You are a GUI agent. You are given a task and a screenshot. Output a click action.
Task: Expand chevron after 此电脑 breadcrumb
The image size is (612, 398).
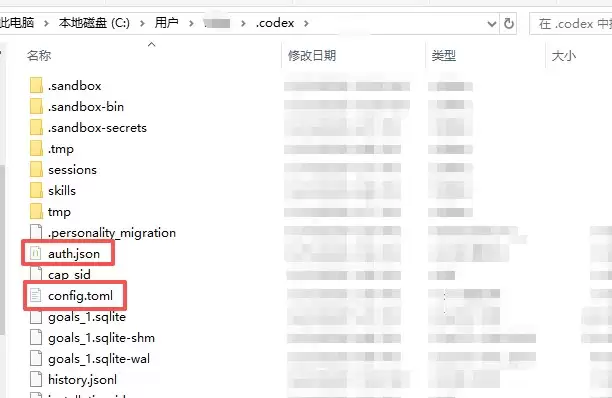point(46,23)
